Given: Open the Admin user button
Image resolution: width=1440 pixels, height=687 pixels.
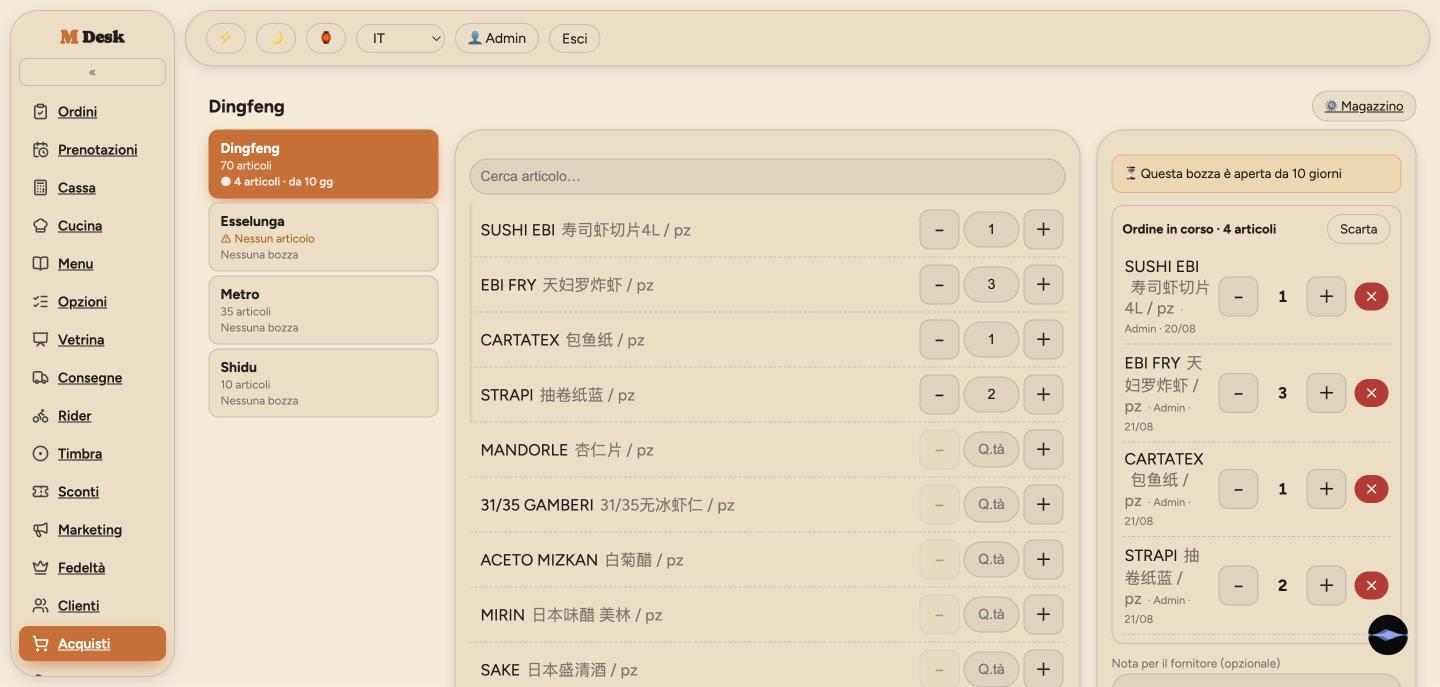Looking at the screenshot, I should point(497,38).
